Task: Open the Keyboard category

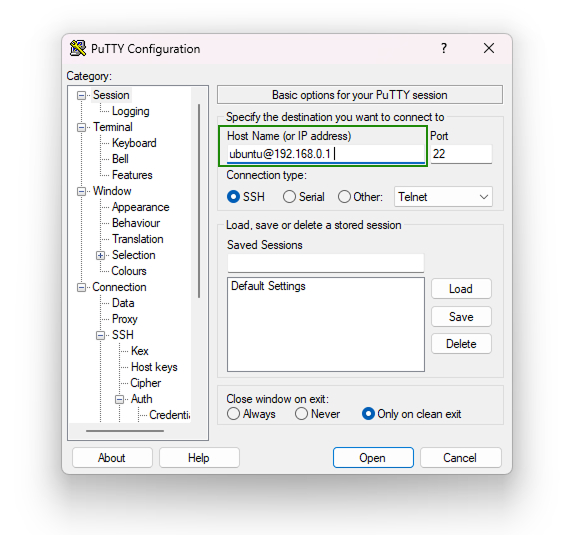Action: tap(134, 143)
